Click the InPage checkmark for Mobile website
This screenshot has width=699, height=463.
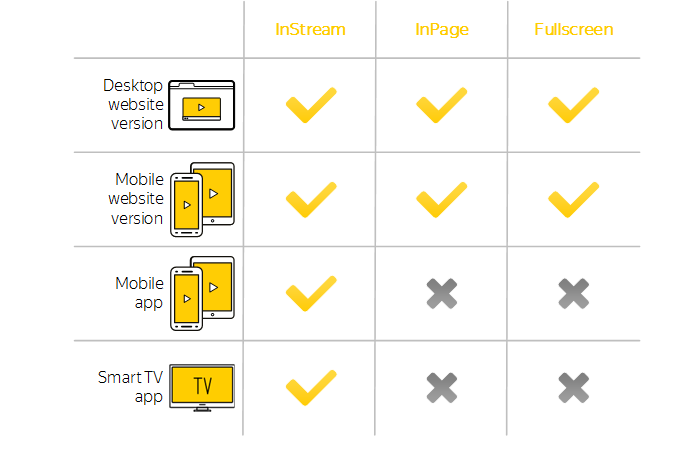[x=442, y=200]
